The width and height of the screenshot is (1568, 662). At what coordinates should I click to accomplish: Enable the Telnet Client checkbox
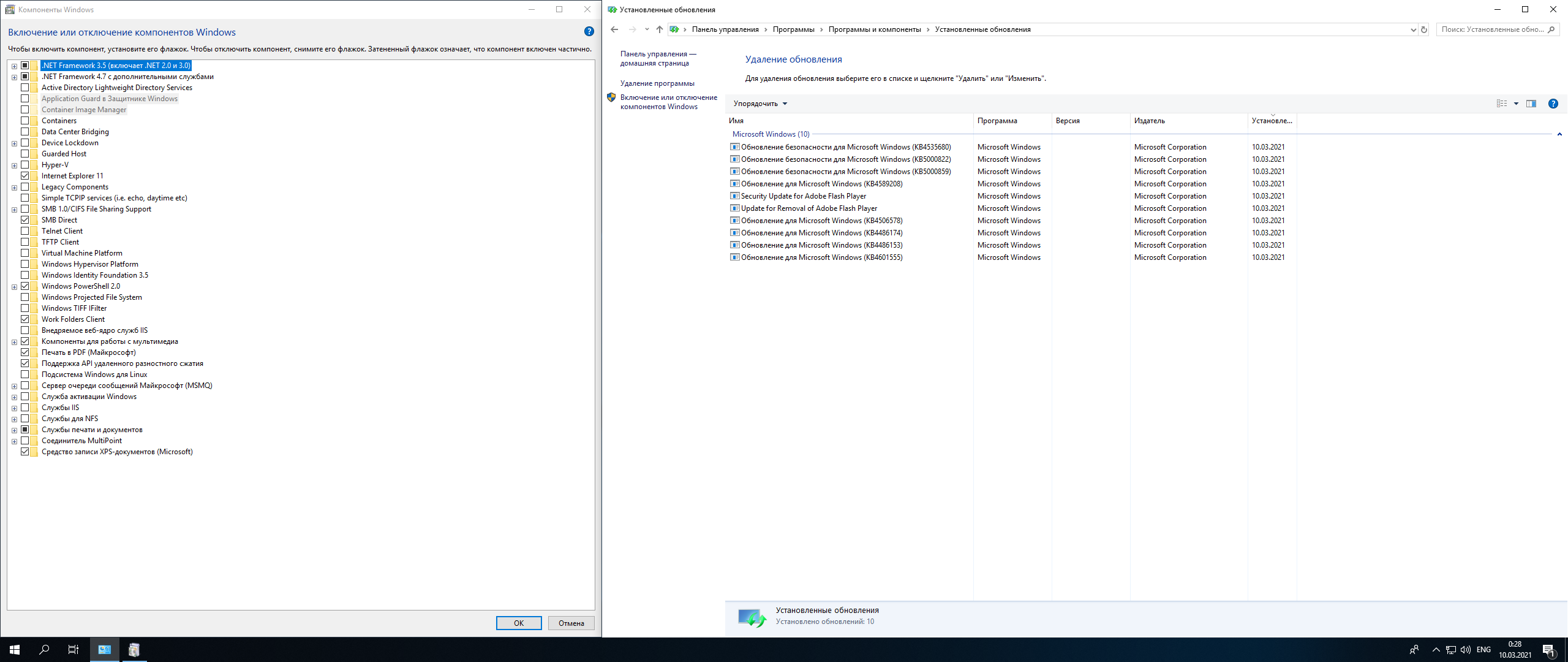click(x=25, y=231)
